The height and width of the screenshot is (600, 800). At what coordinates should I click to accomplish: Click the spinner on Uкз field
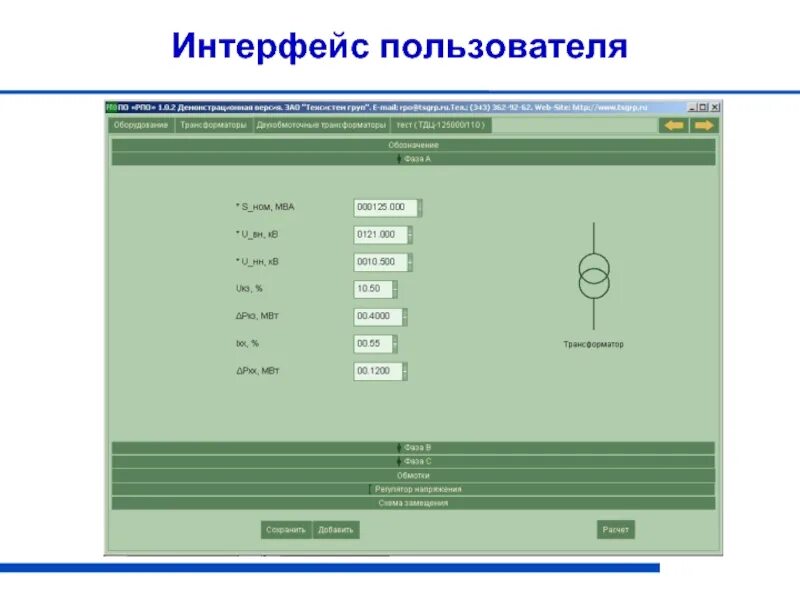395,289
